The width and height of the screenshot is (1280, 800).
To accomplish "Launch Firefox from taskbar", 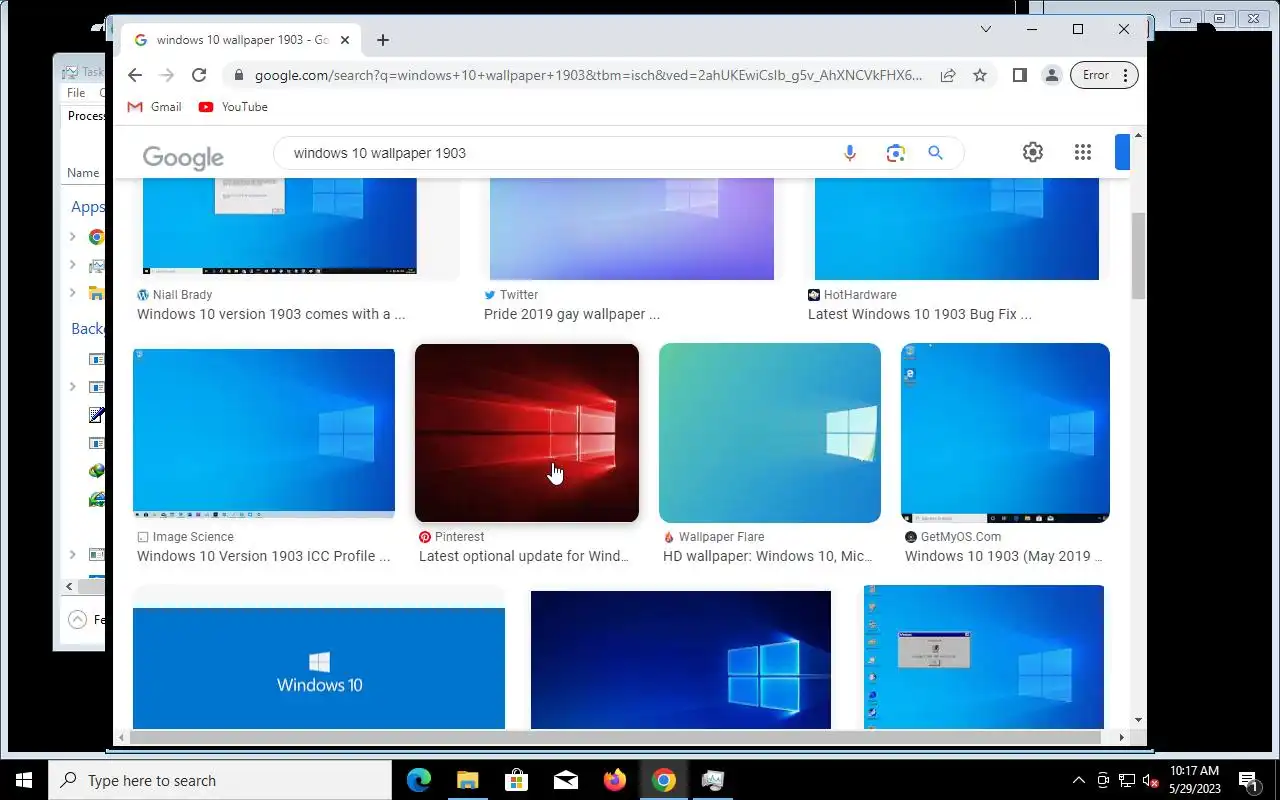I will [x=614, y=780].
